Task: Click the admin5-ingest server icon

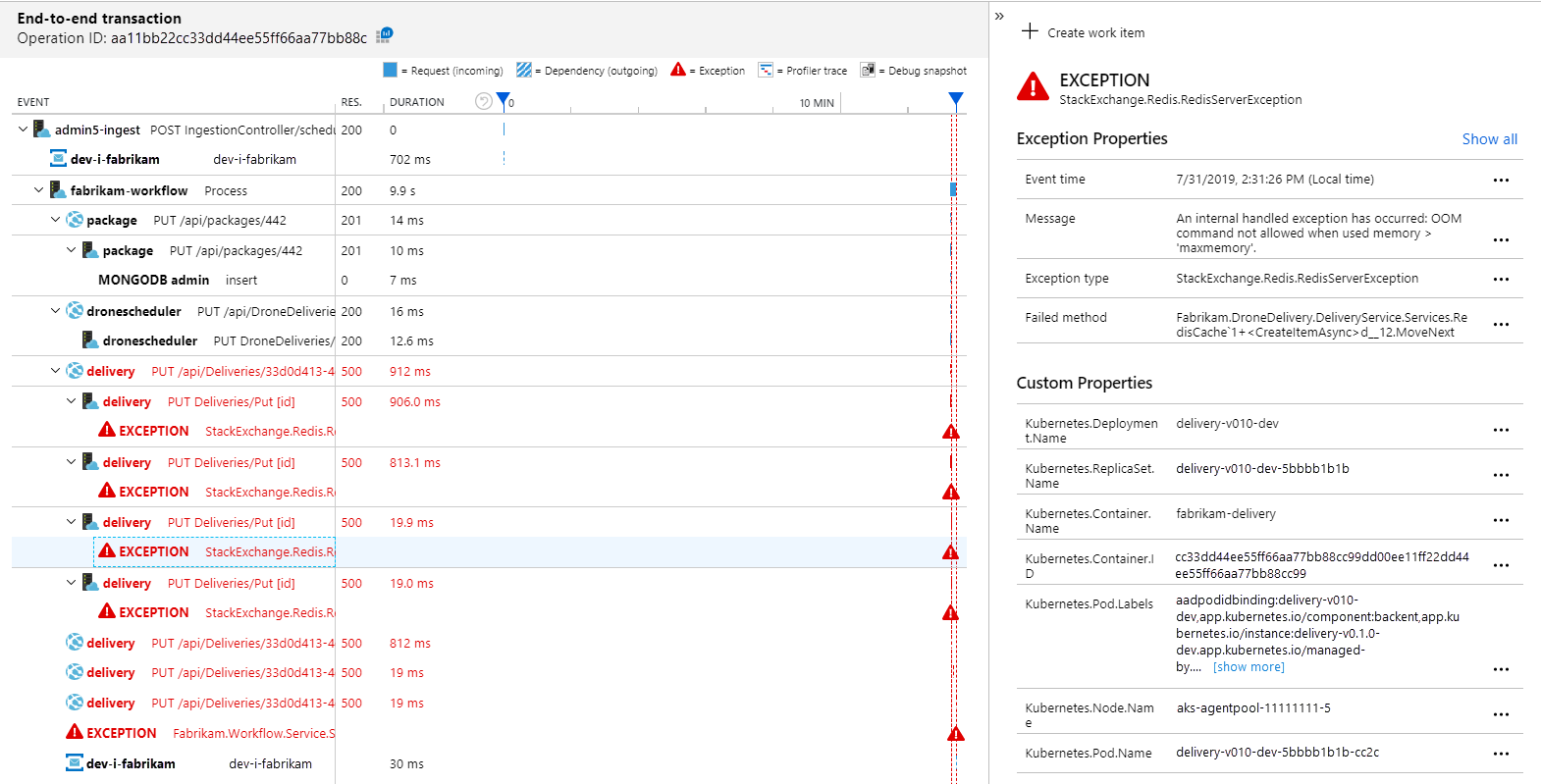Action: tap(41, 129)
